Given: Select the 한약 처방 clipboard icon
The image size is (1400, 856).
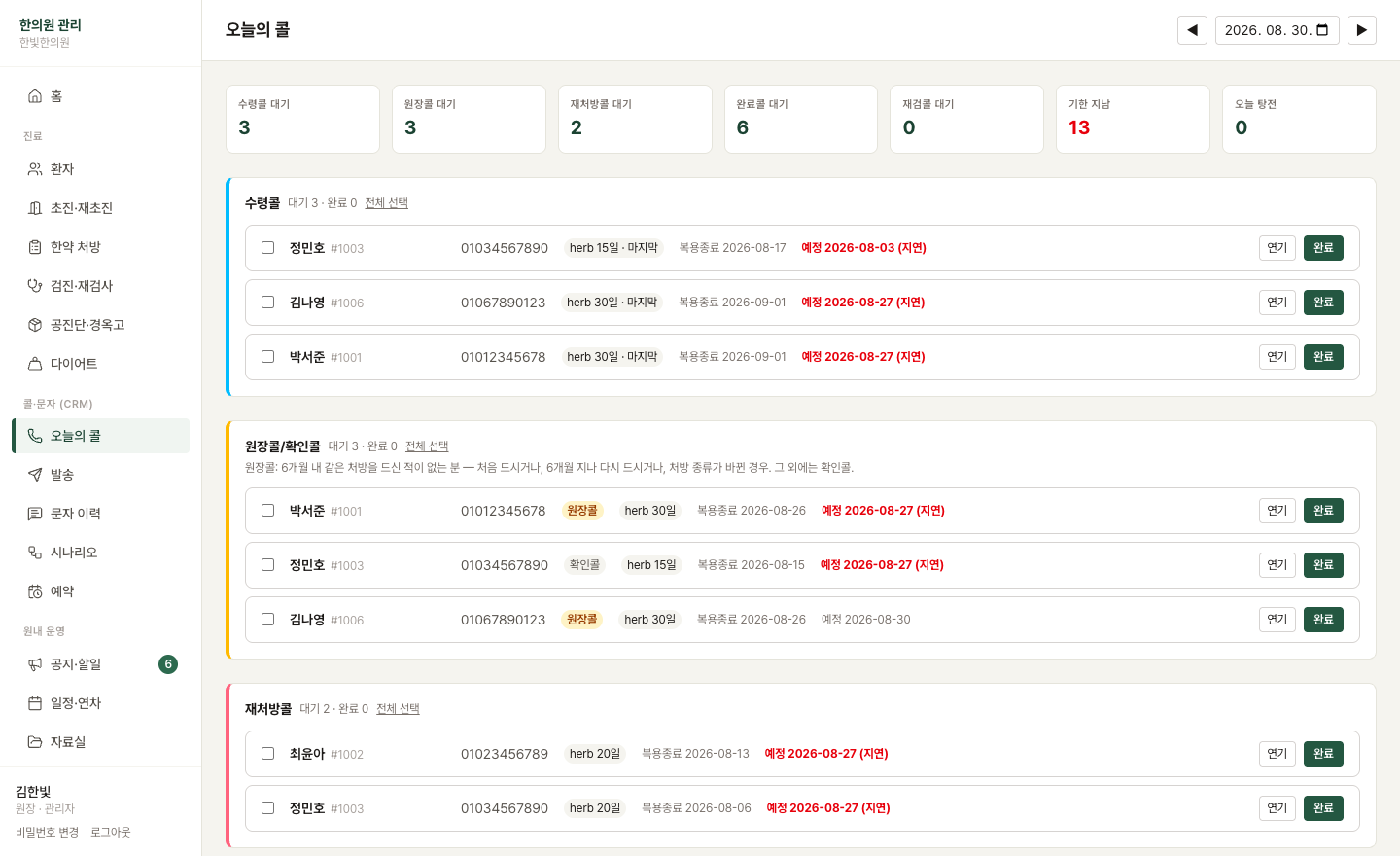Looking at the screenshot, I should (35, 247).
